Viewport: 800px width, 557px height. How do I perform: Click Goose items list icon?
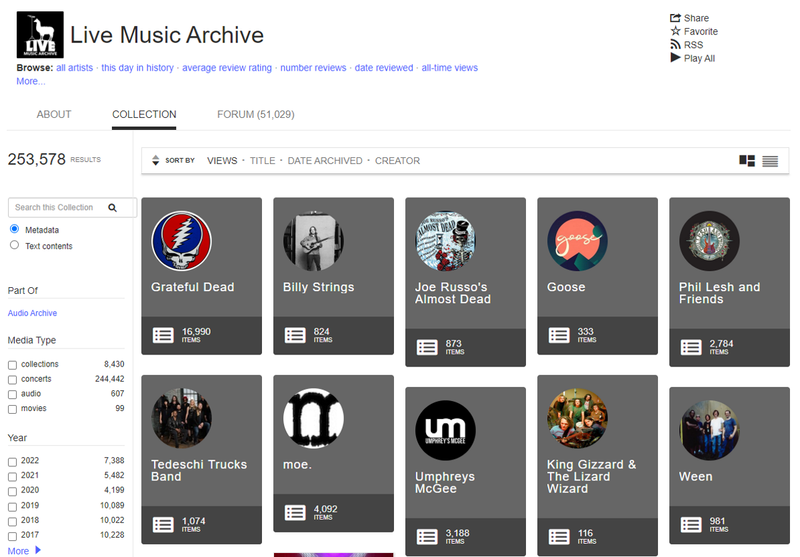(559, 335)
